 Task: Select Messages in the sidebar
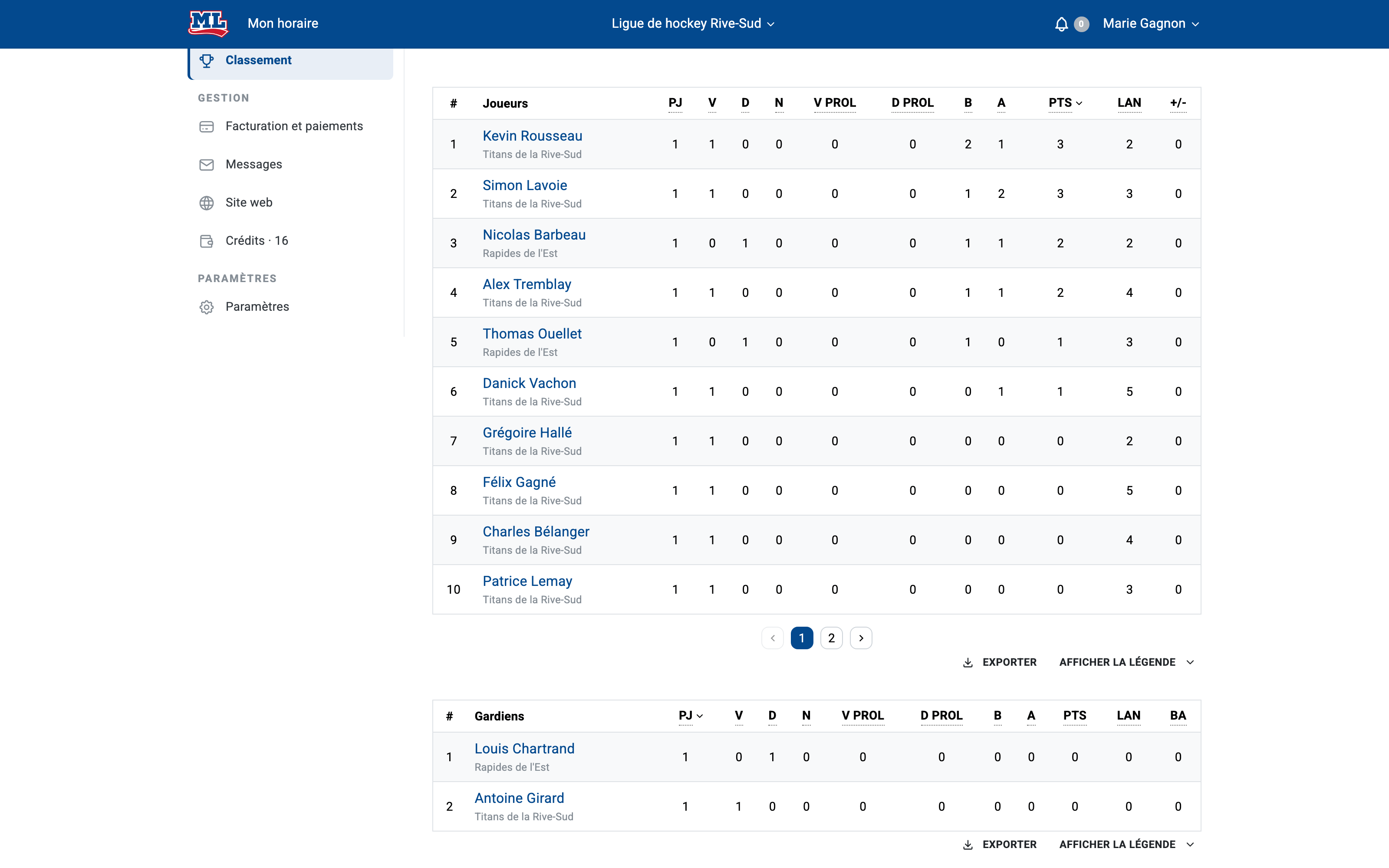253,165
